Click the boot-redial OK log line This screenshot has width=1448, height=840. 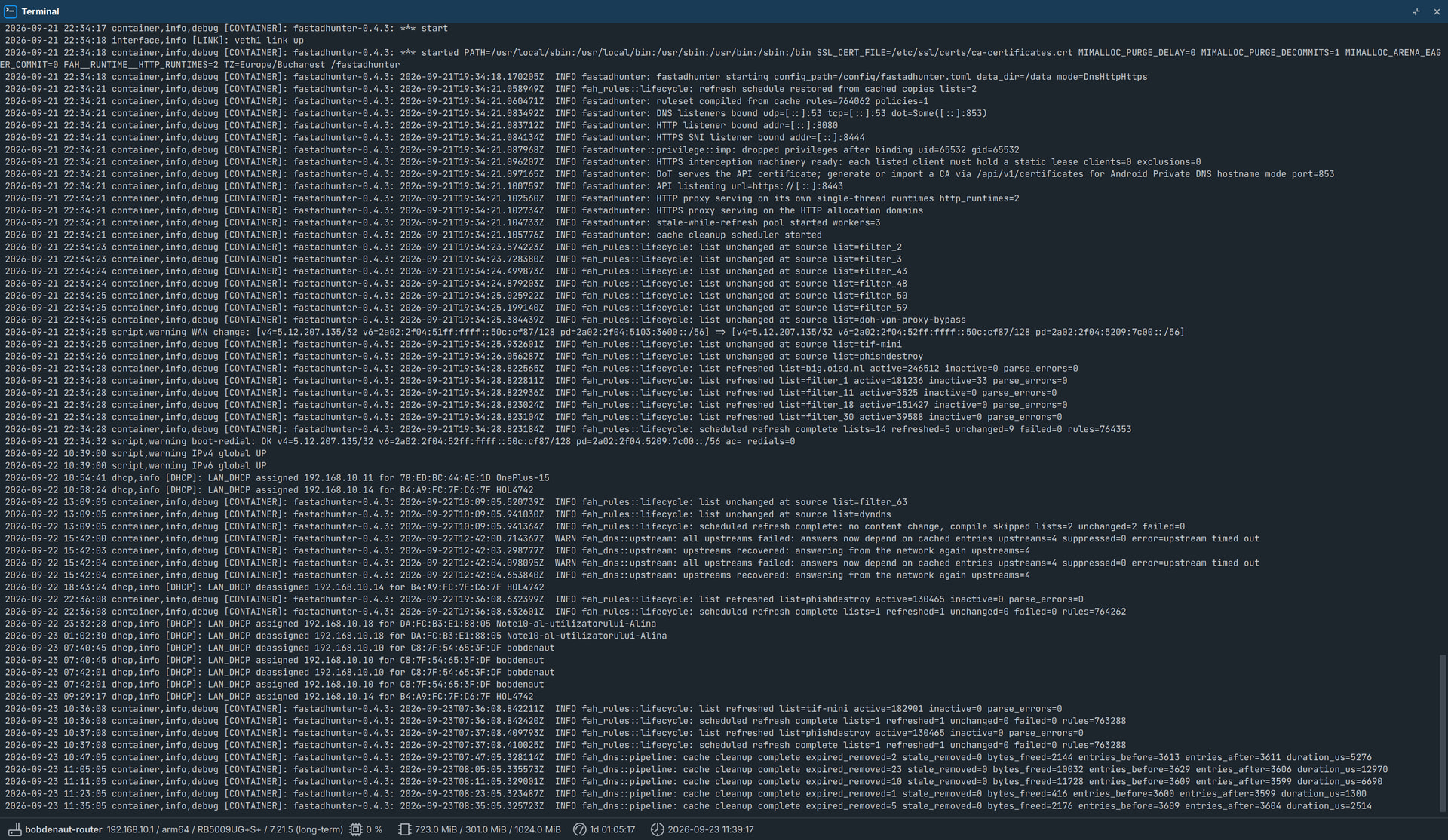tap(400, 441)
